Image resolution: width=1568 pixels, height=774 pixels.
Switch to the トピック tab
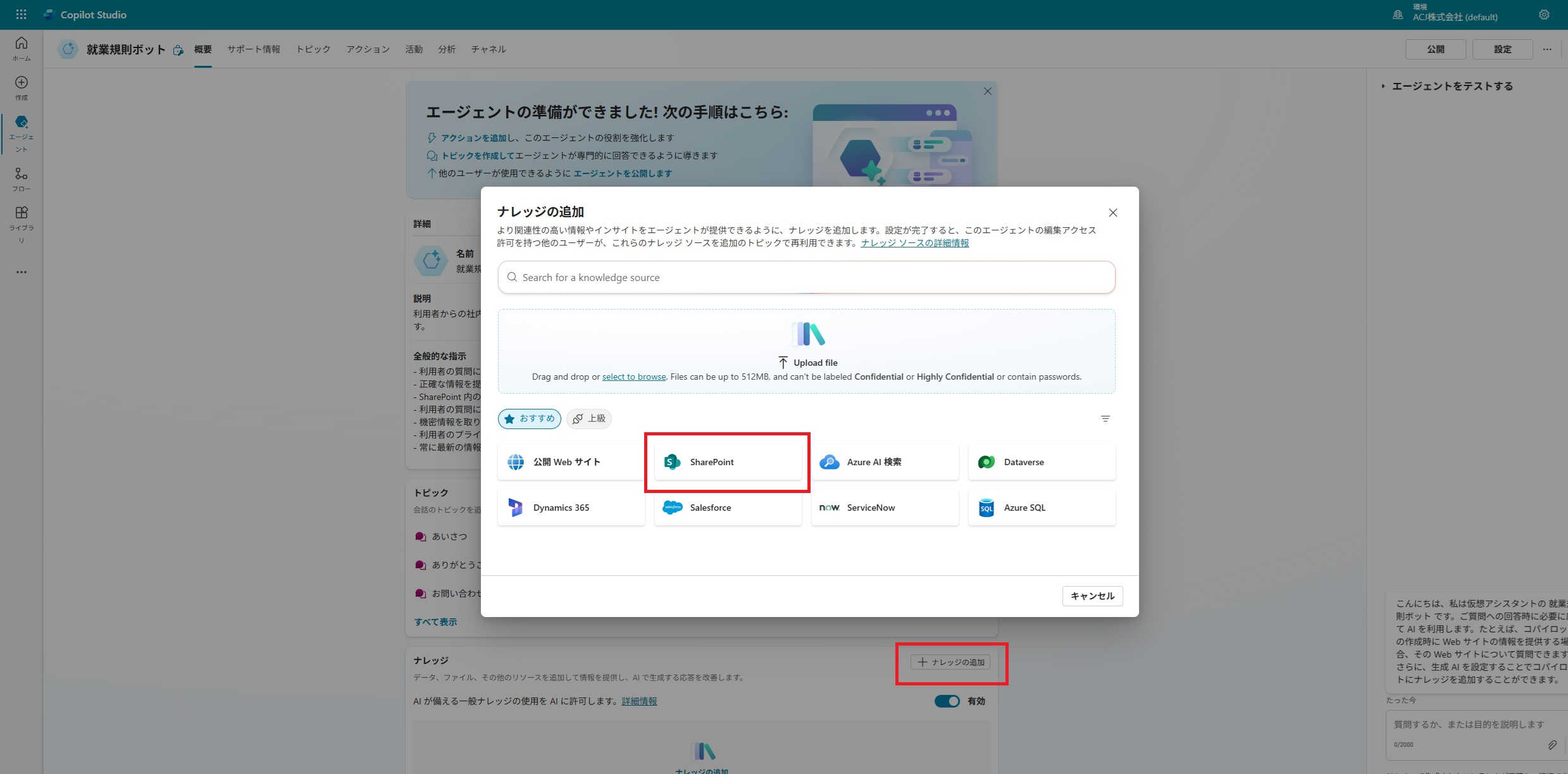click(313, 49)
